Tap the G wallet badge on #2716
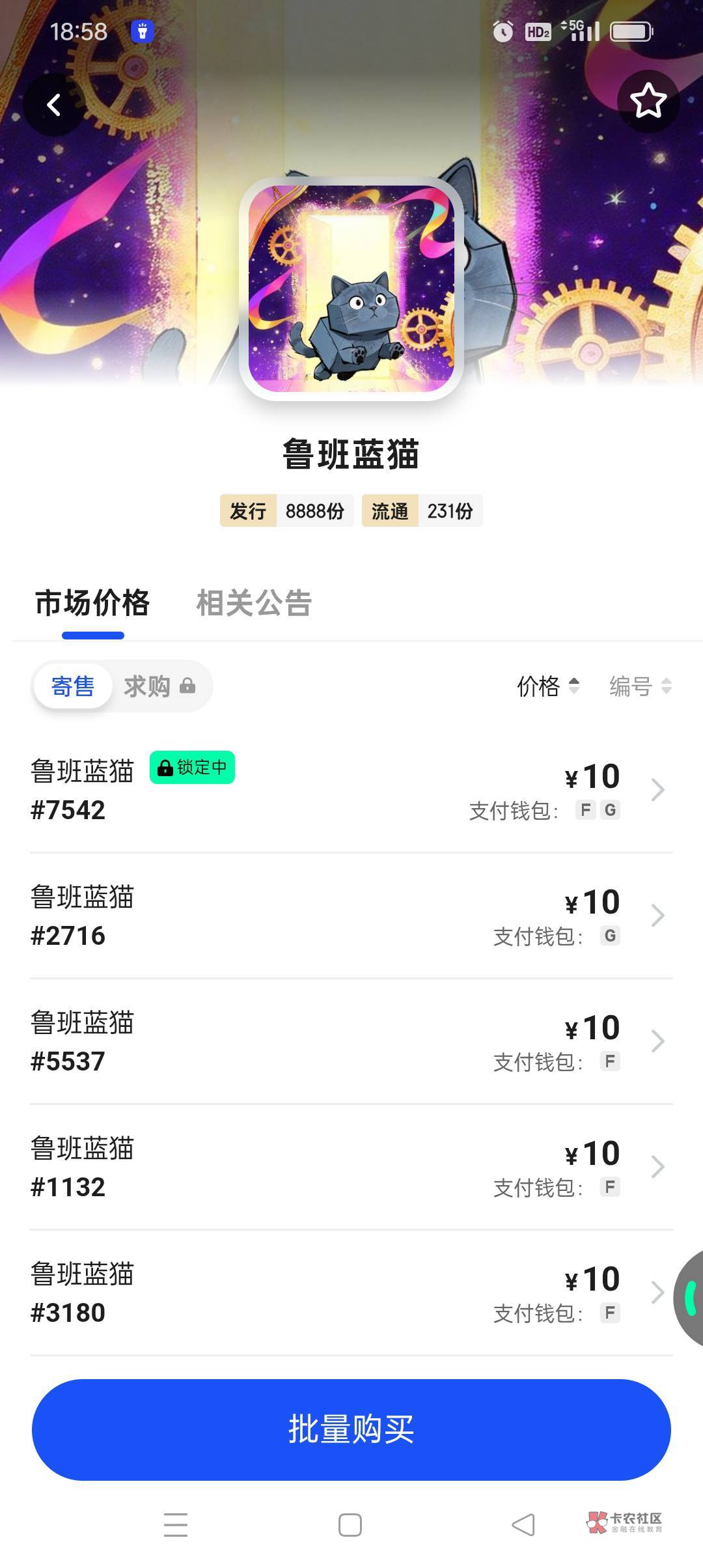Screen dimensions: 703x1568 (610, 936)
